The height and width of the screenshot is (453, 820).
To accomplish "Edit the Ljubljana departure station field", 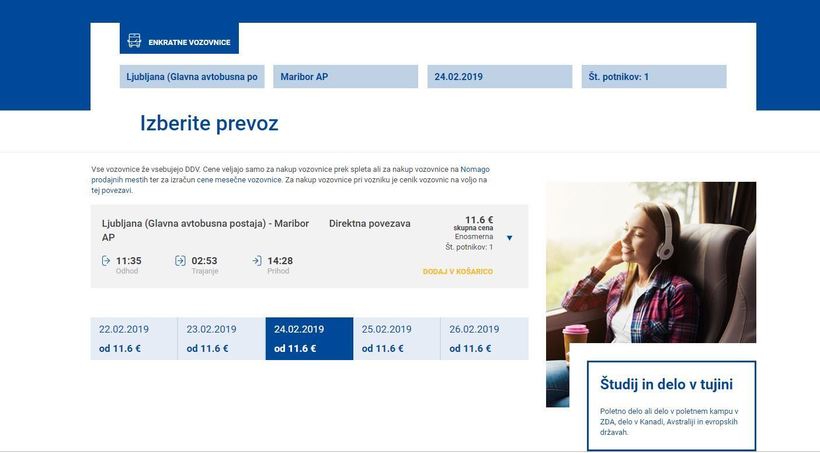I will (x=192, y=76).
